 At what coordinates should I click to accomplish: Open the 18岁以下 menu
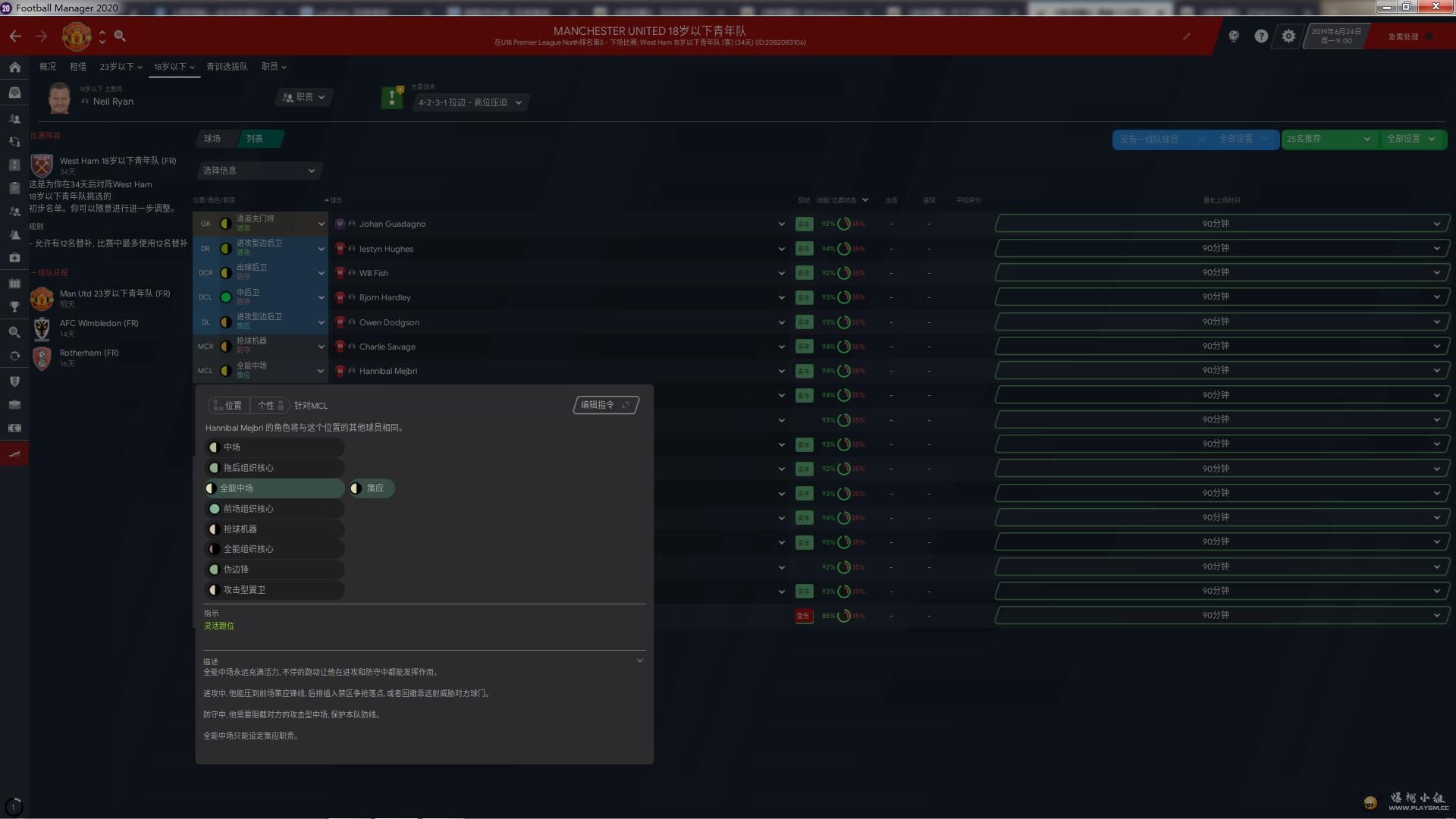click(174, 67)
